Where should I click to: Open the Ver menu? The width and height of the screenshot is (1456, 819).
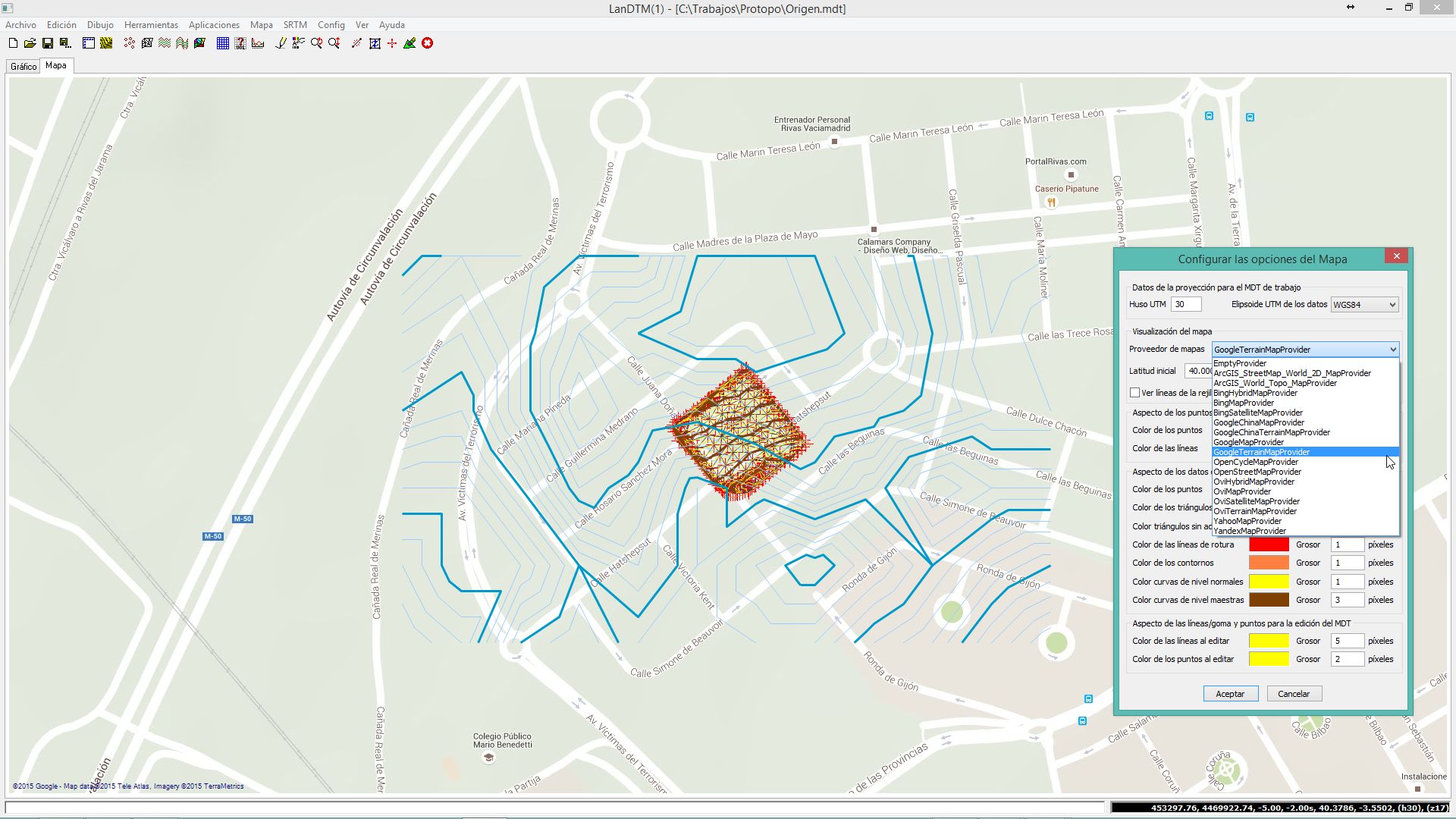point(362,25)
